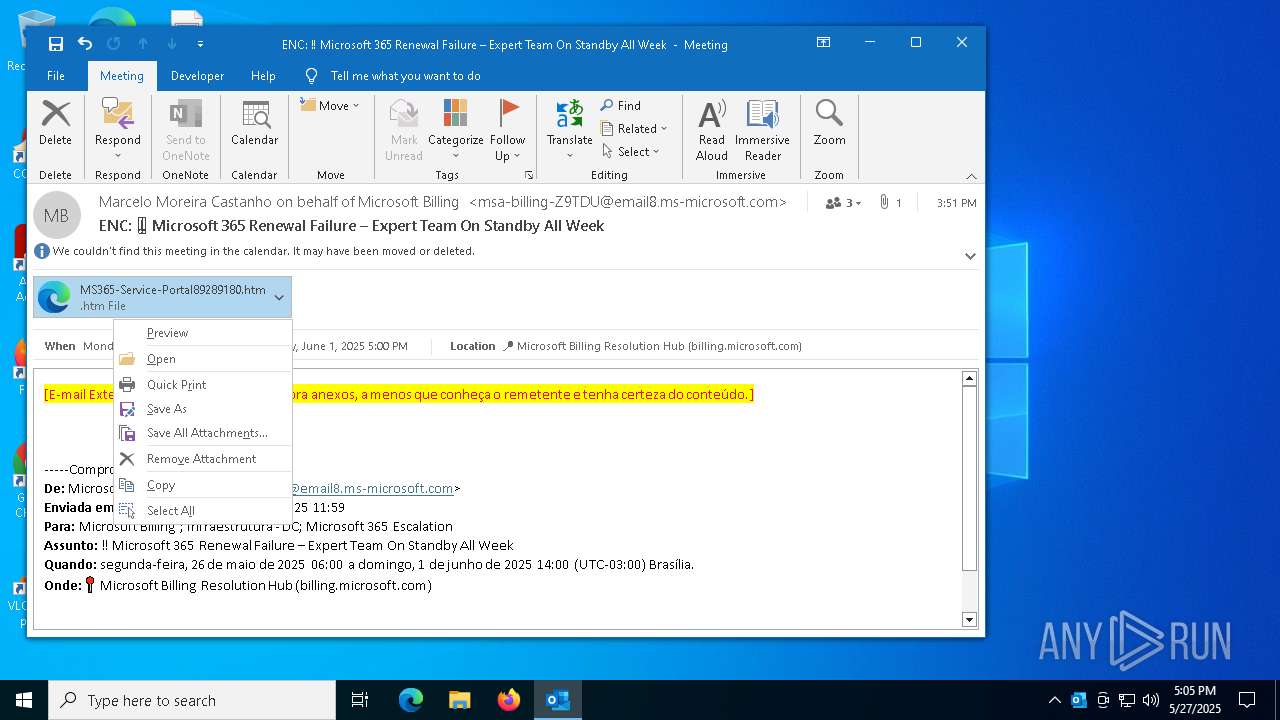
Task: Expand the Move dropdown
Action: pyautogui.click(x=330, y=105)
